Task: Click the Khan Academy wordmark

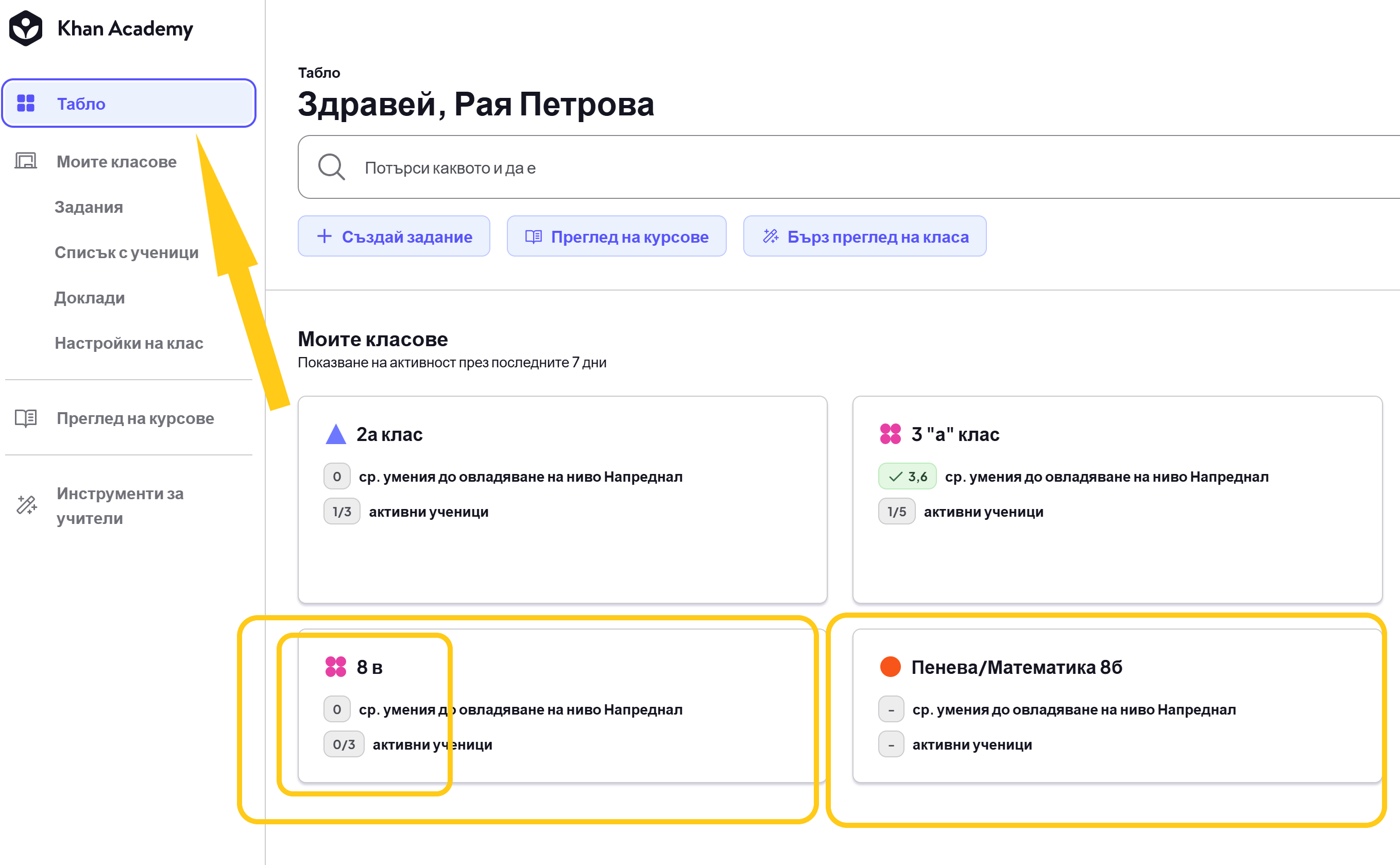Action: pyautogui.click(x=125, y=28)
